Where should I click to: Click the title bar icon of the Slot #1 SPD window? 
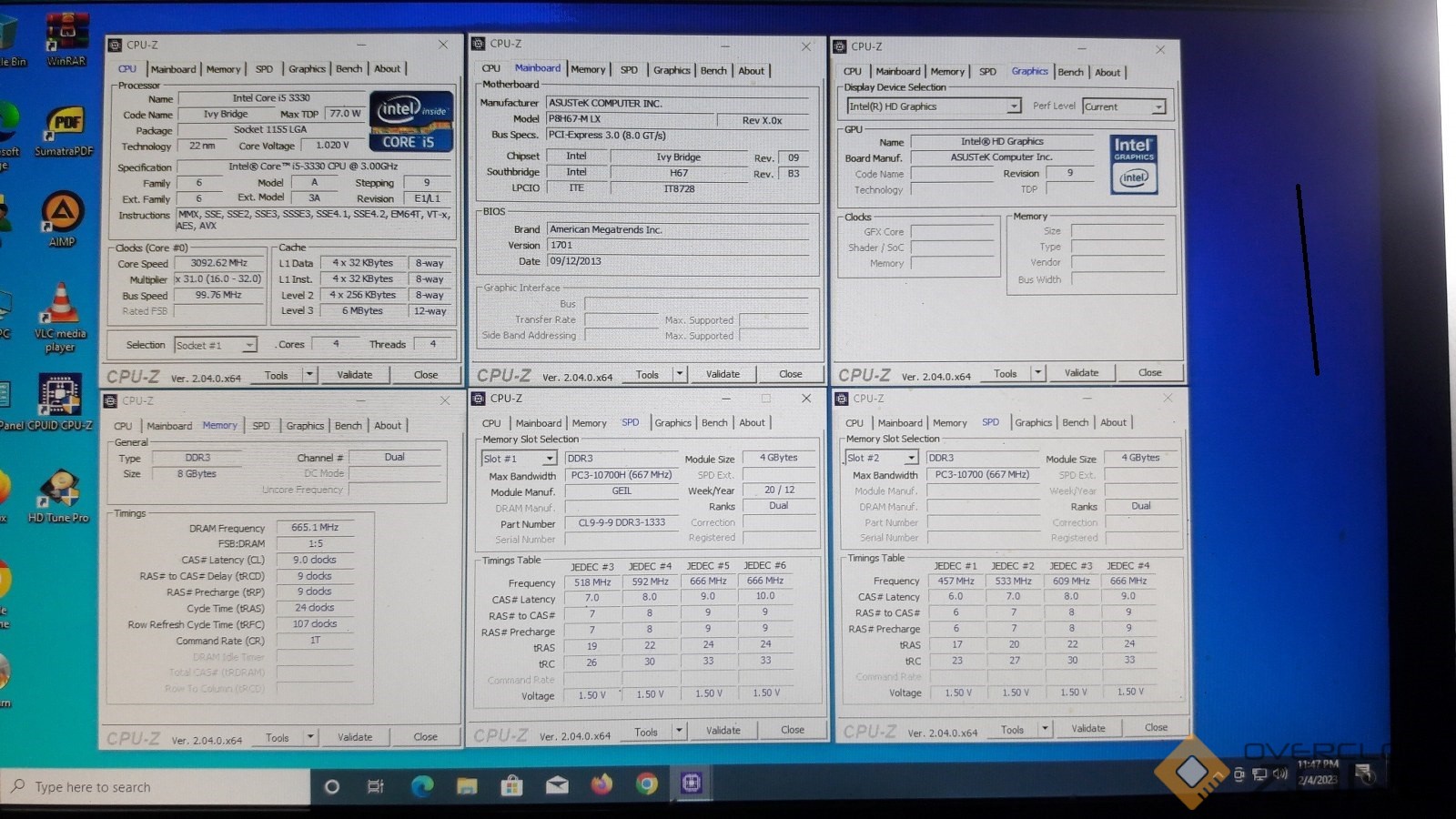pos(480,398)
